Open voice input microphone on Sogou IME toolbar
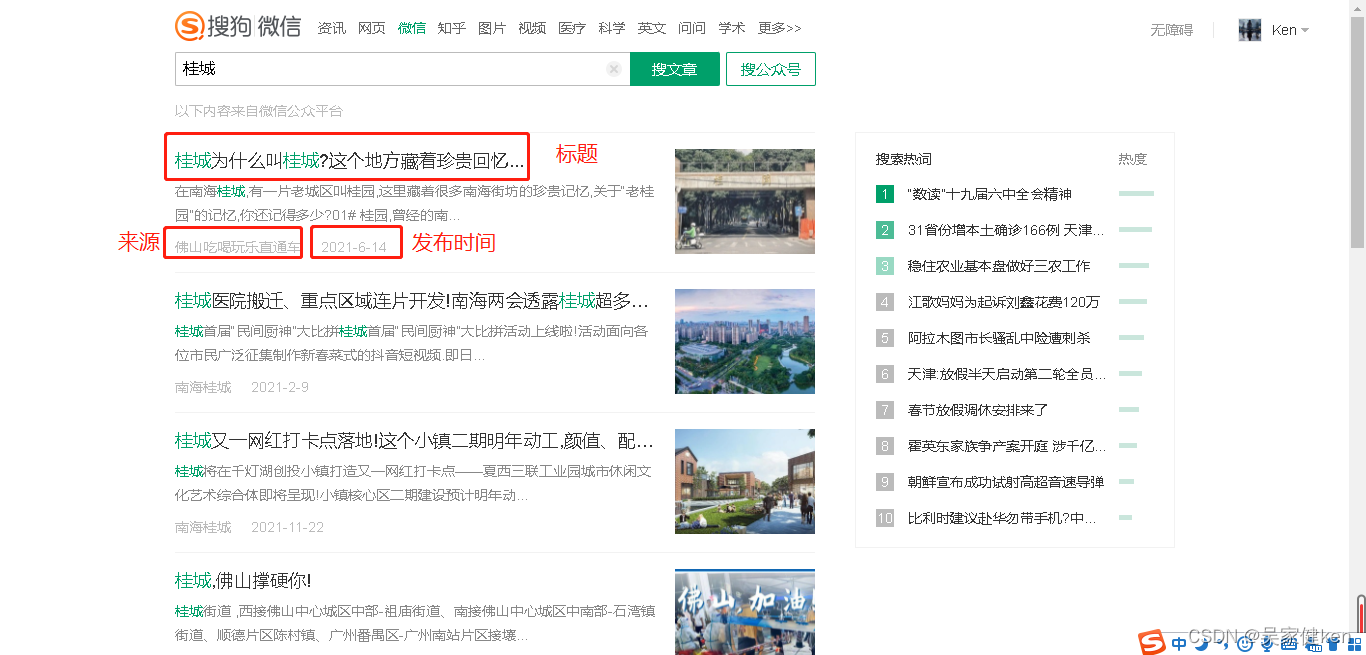Viewport: 1366px width, 655px height. [x=1266, y=645]
